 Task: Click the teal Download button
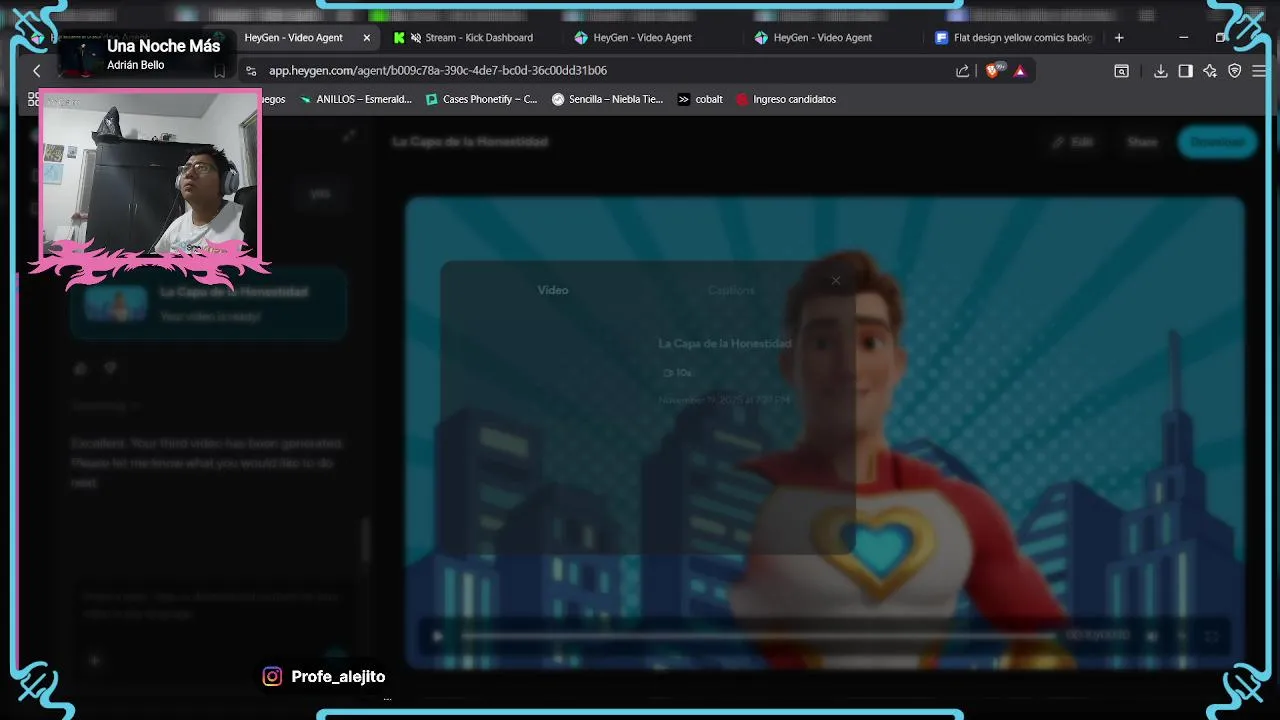(x=1217, y=142)
